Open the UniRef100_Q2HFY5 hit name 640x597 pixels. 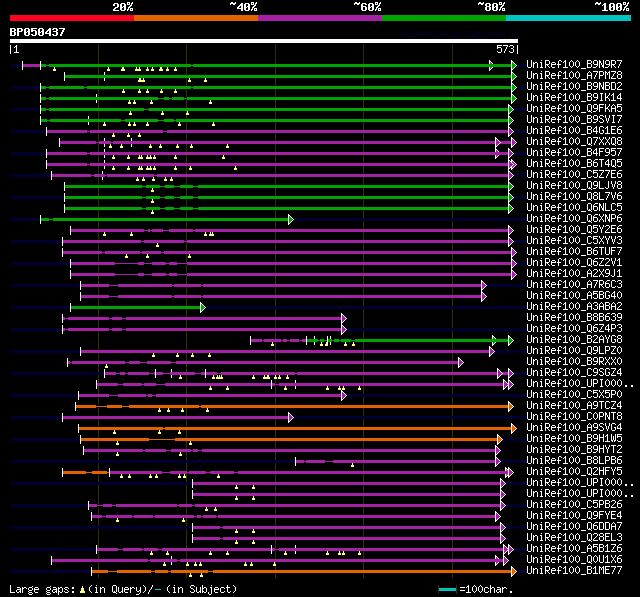(574, 472)
